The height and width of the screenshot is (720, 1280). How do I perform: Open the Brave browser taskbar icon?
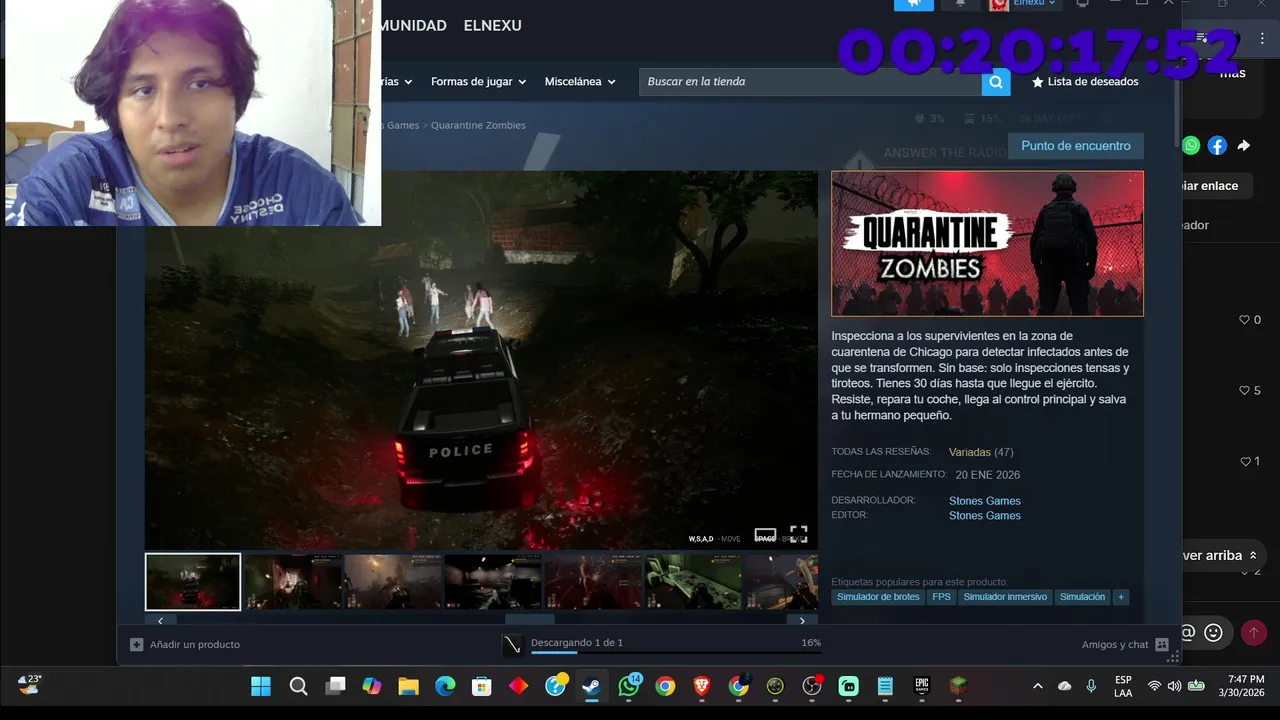point(702,686)
